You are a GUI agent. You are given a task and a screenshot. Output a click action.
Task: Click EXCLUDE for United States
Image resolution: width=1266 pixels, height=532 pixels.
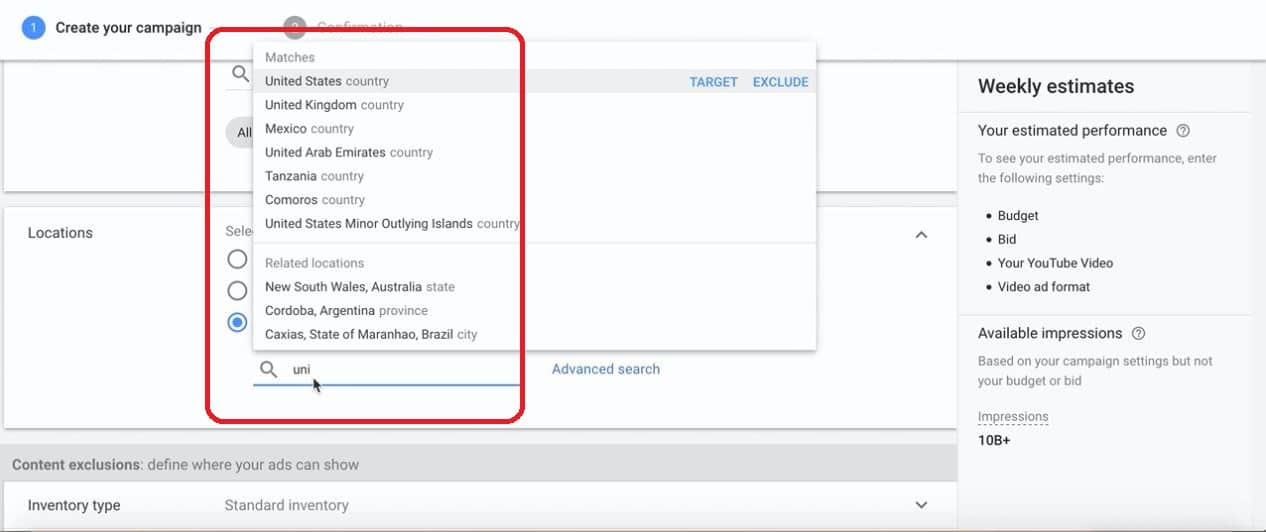[x=780, y=82]
